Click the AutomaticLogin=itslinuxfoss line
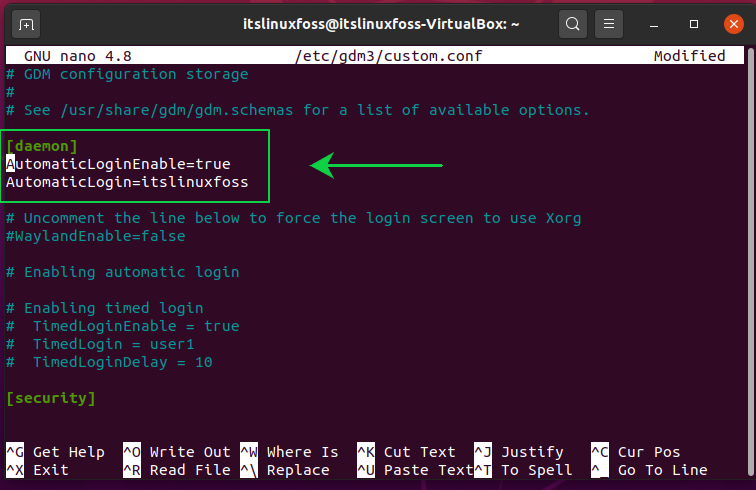The image size is (756, 490). click(127, 182)
